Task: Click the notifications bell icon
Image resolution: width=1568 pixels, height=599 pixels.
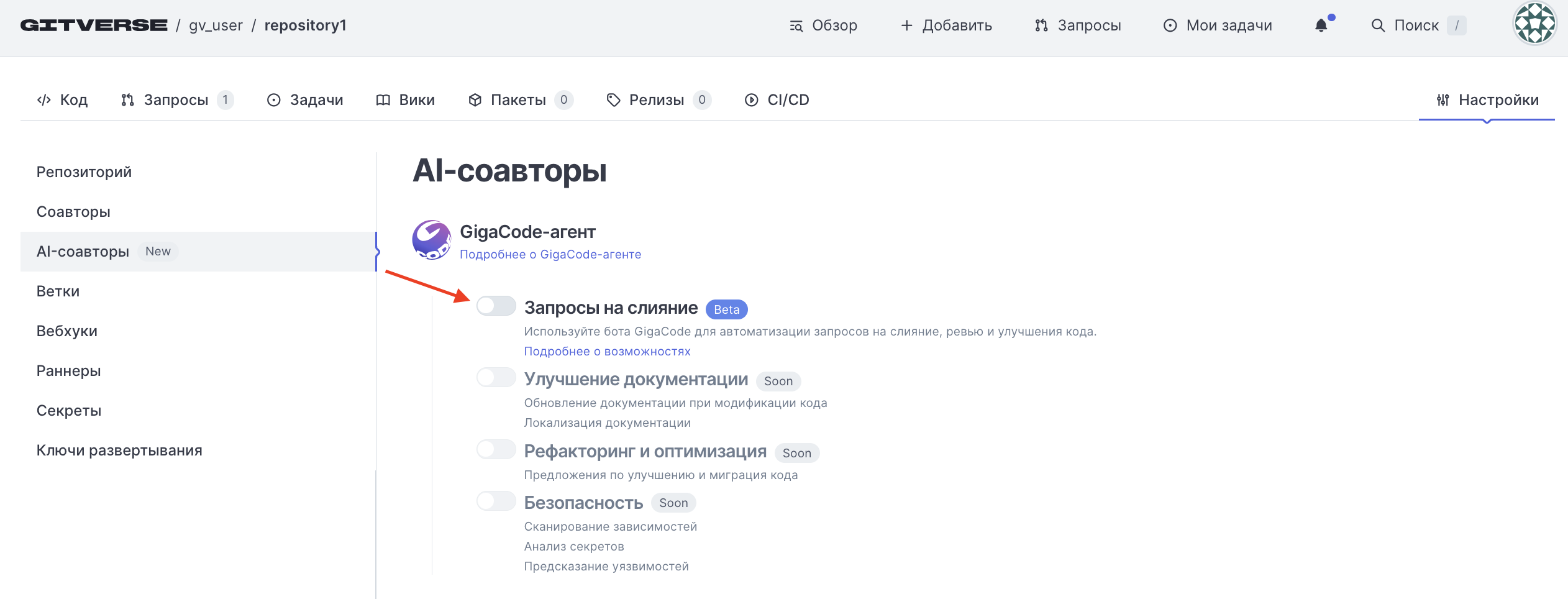Action: (x=1321, y=25)
